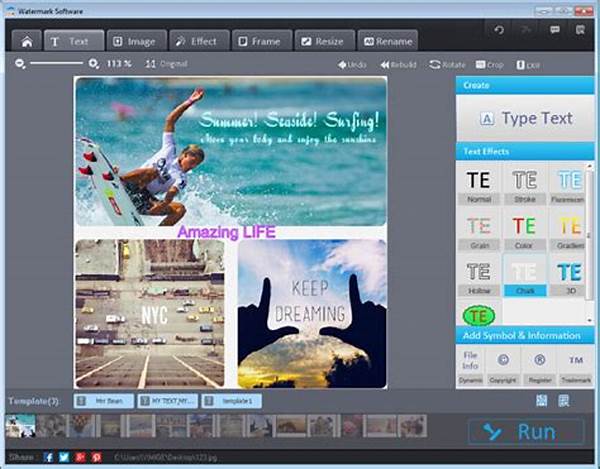Open the Resize tab
600x469 pixels.
pos(322,41)
